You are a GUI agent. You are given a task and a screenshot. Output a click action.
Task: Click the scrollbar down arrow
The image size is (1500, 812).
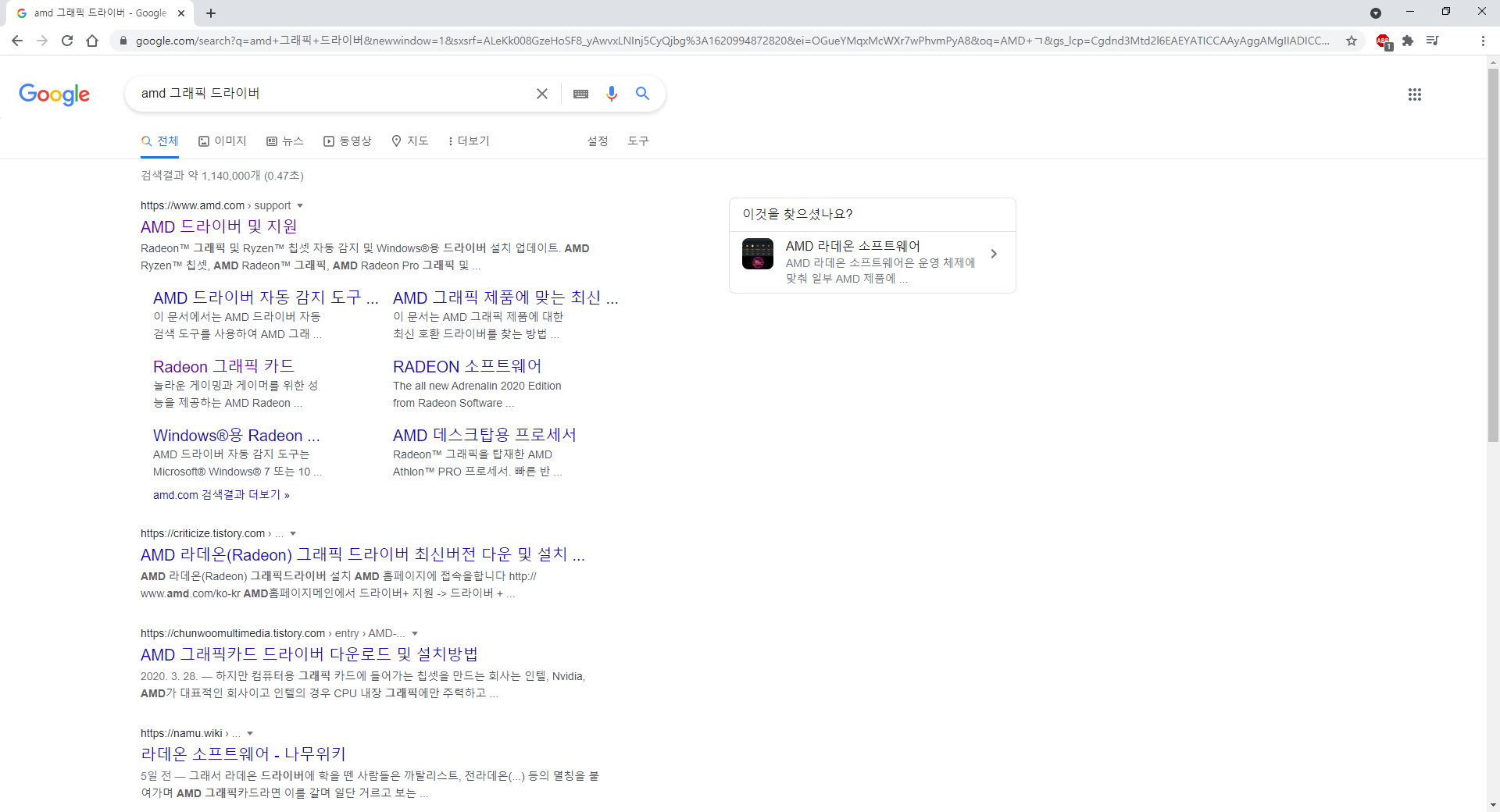pos(1493,805)
